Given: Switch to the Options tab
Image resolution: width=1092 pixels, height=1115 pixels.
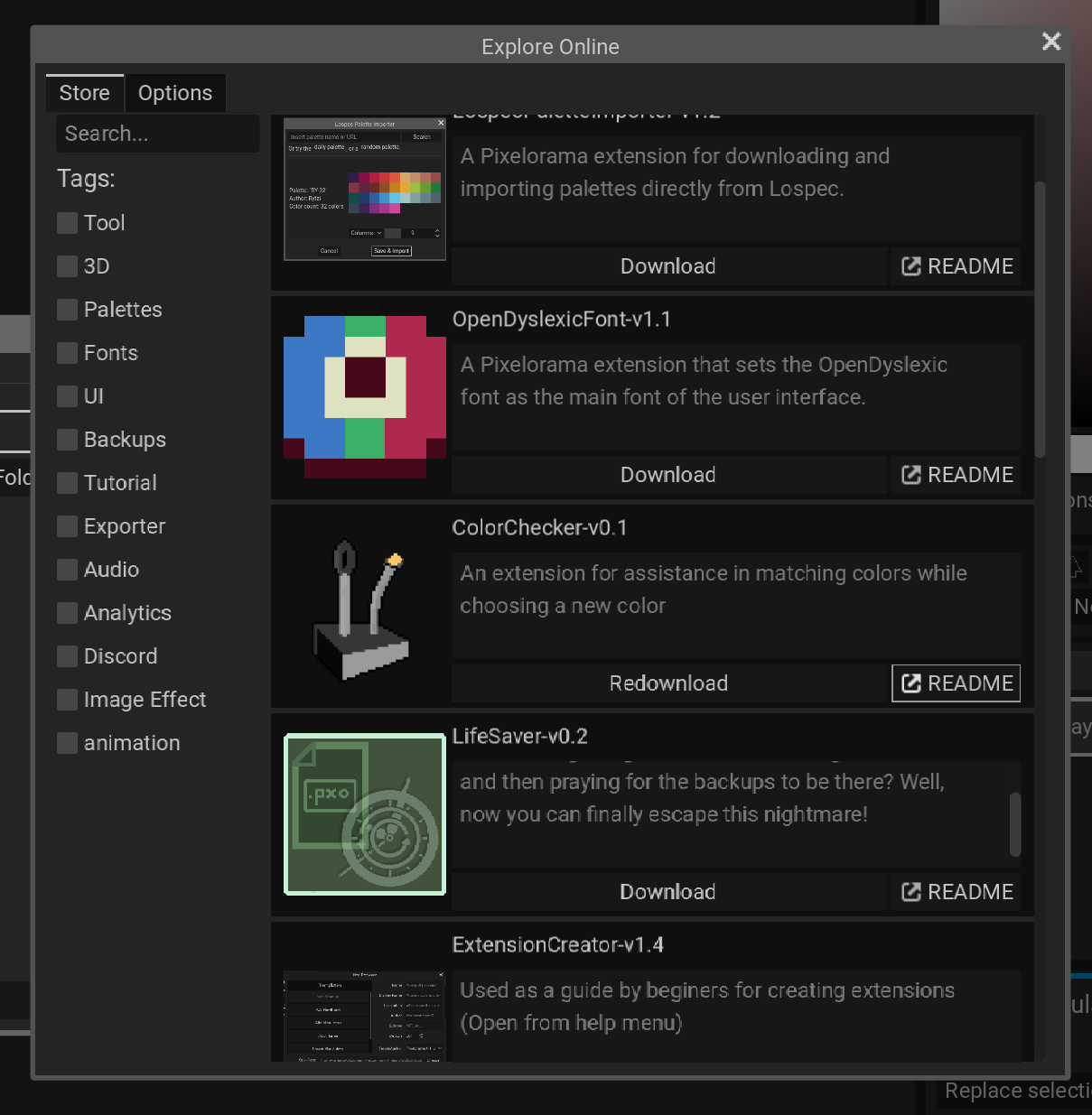Looking at the screenshot, I should click(x=175, y=93).
